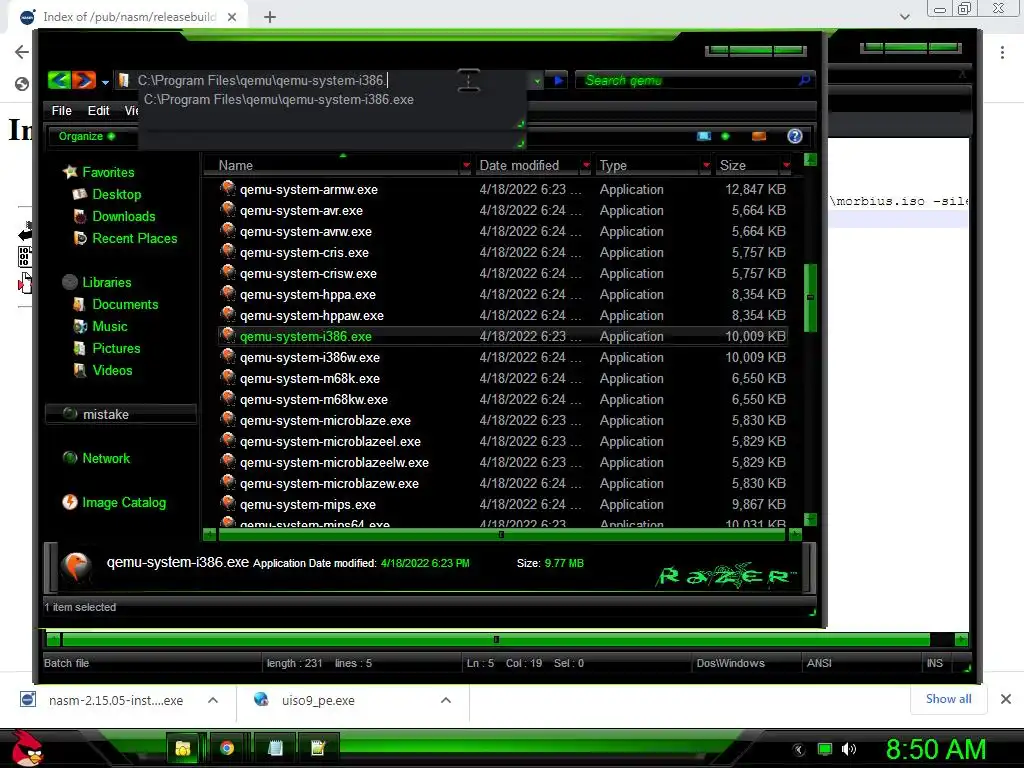
Task: Open the Size column filter arrow
Action: click(786, 165)
